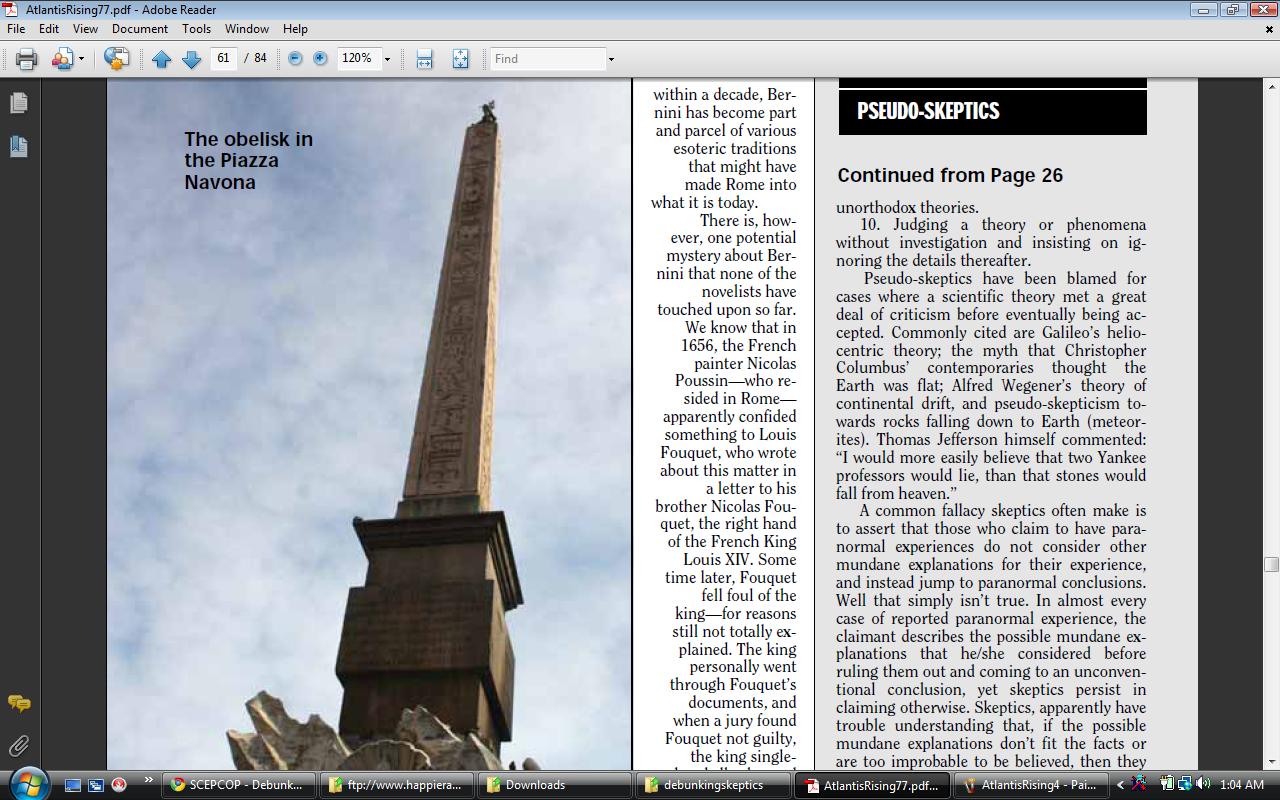Open the Pages panel in sidebar
The width and height of the screenshot is (1280, 800).
point(18,103)
